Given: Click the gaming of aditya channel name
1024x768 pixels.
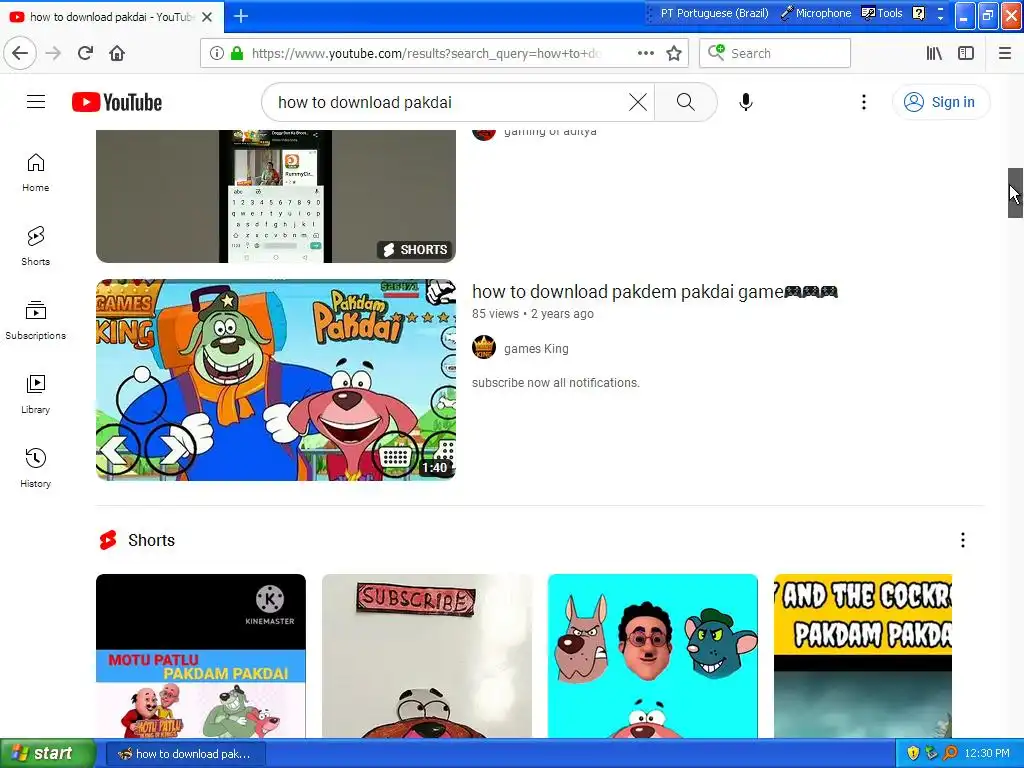Looking at the screenshot, I should pyautogui.click(x=550, y=132).
